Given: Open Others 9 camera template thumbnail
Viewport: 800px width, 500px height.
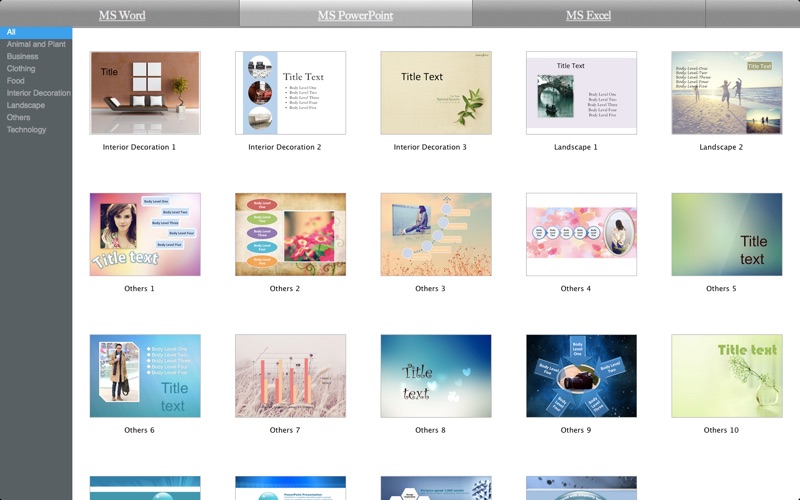Looking at the screenshot, I should (x=581, y=376).
